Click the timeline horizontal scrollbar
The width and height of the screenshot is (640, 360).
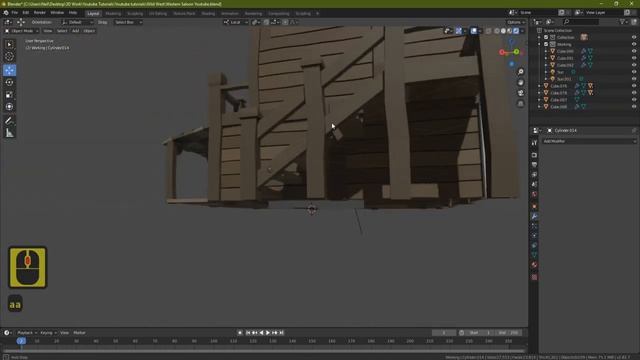tap(264, 351)
